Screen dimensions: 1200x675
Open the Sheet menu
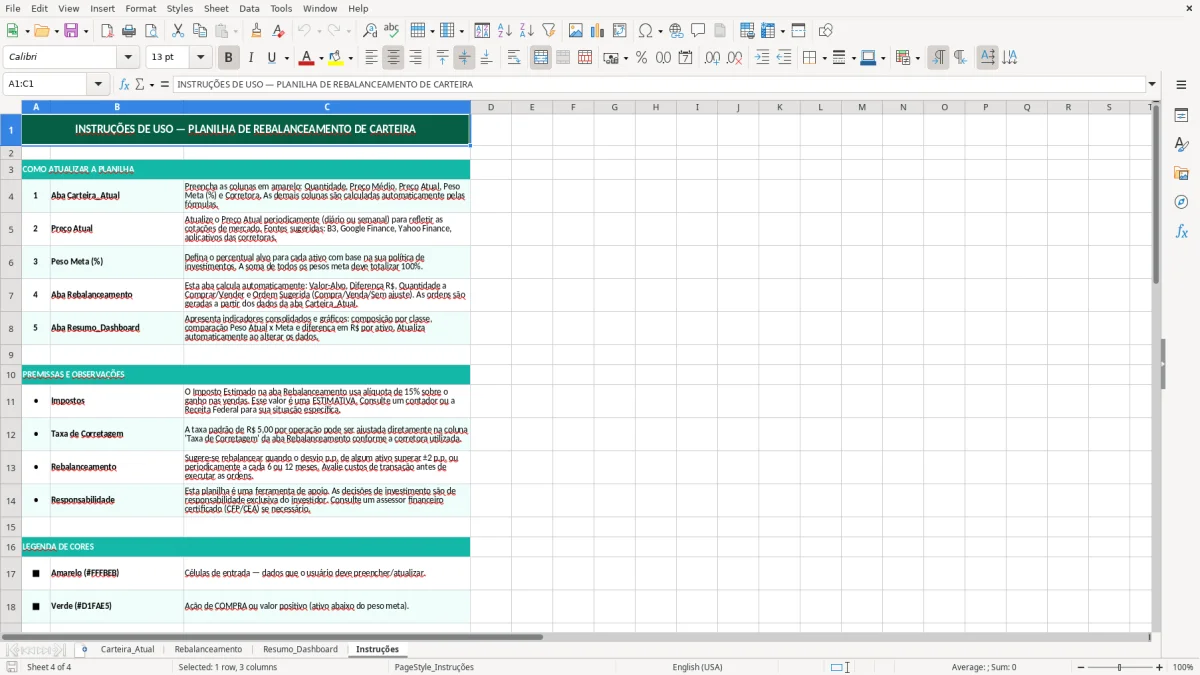pyautogui.click(x=215, y=8)
